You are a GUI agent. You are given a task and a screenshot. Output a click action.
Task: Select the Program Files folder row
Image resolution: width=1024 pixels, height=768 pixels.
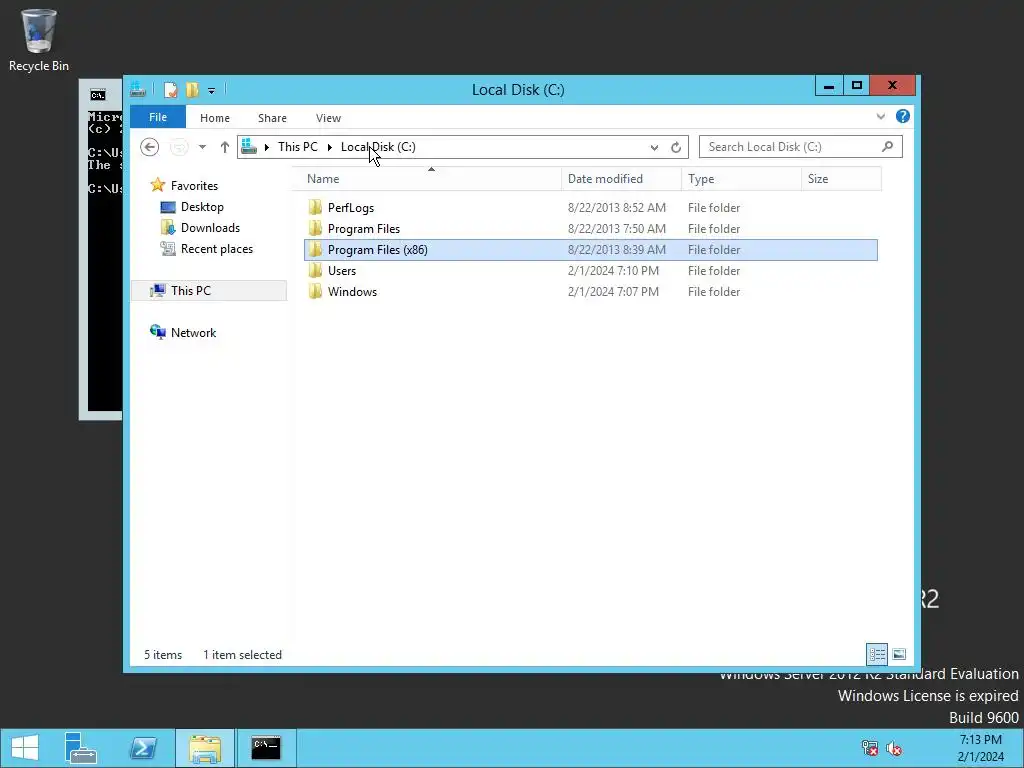click(x=590, y=229)
